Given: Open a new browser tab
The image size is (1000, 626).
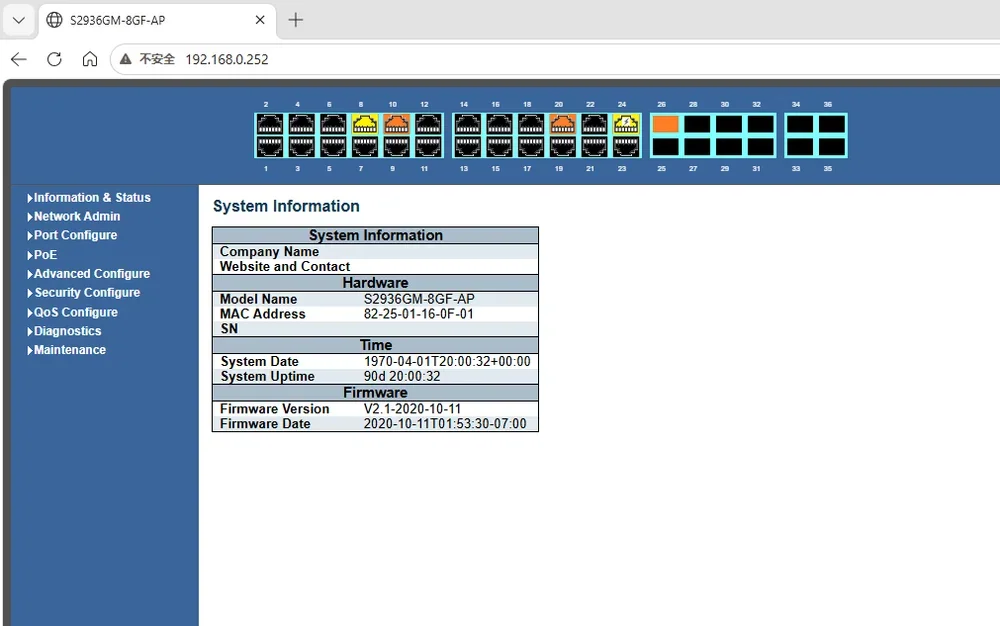Looking at the screenshot, I should (295, 20).
